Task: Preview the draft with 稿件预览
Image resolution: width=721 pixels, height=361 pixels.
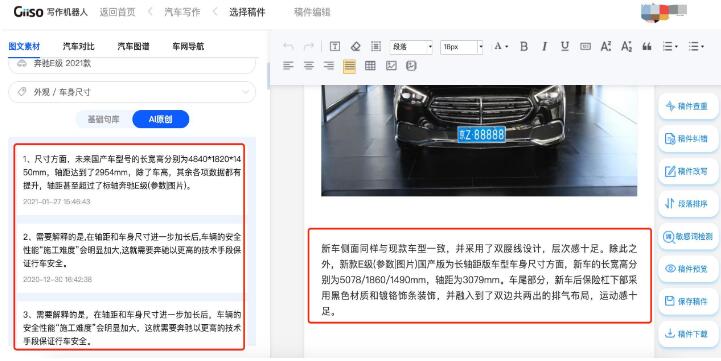Action: tap(688, 269)
